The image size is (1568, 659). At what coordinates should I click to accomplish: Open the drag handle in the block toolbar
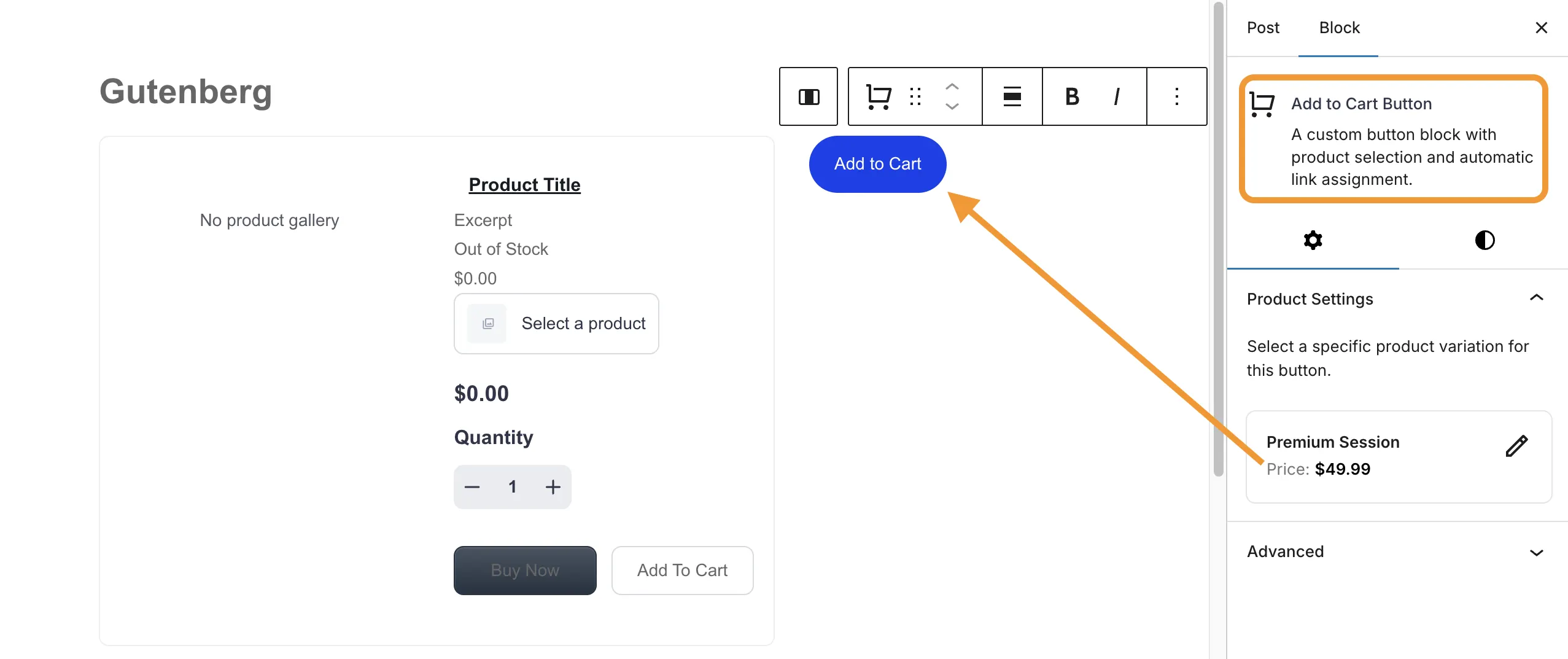(x=915, y=96)
